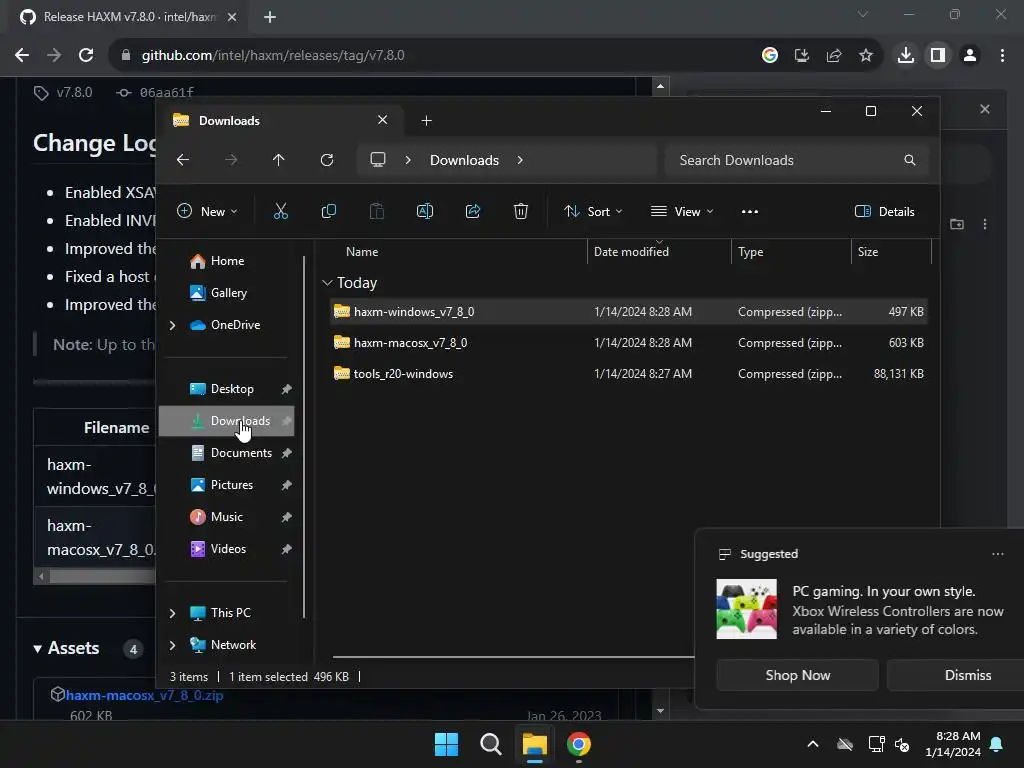Select the haxm-macosx_v7_8_0 file

click(x=628, y=342)
